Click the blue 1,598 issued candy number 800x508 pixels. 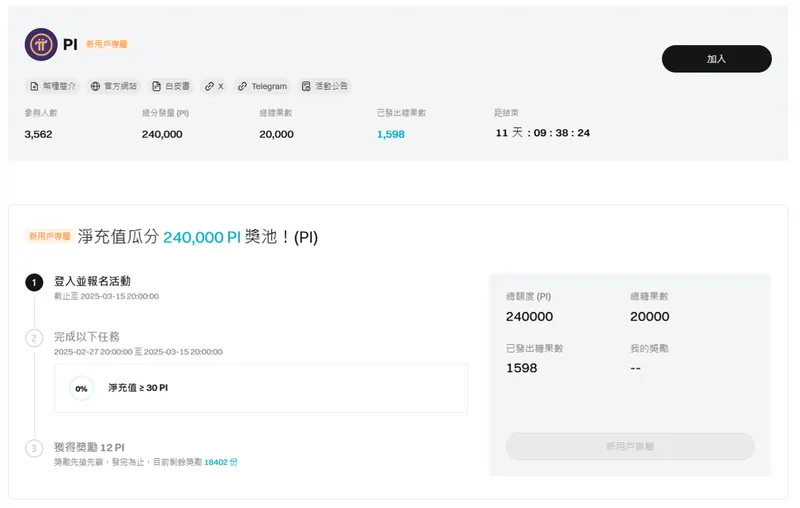click(x=390, y=134)
